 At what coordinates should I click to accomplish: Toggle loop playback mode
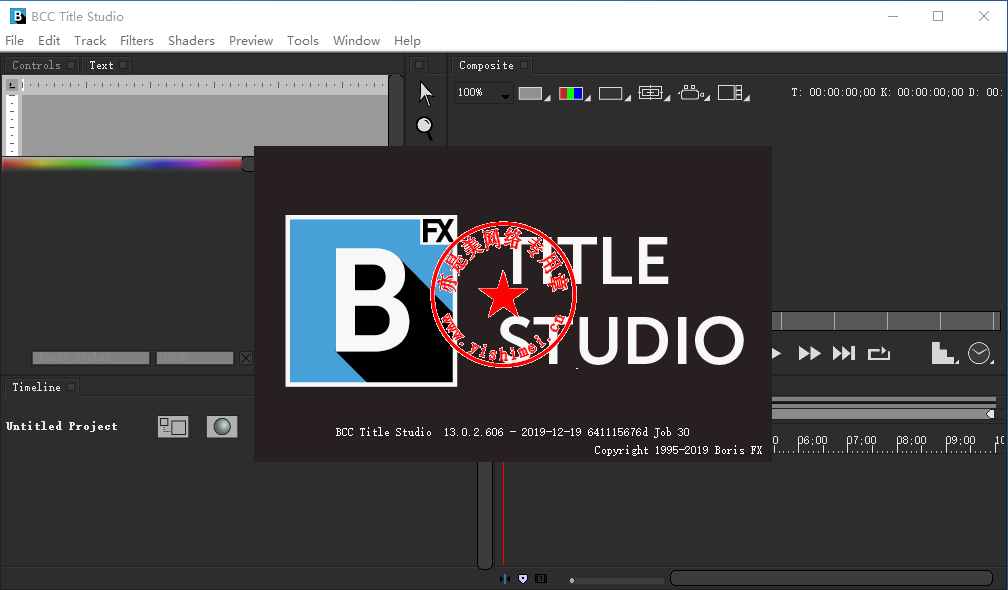point(879,353)
